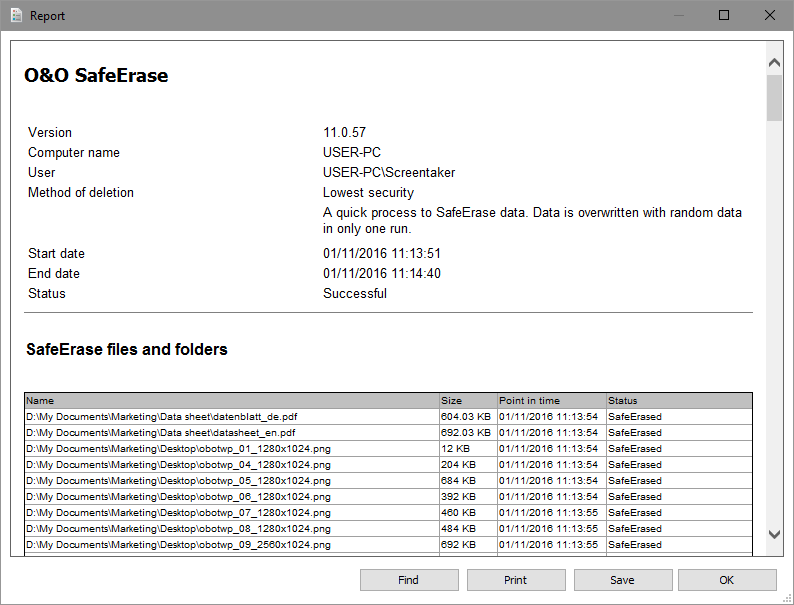Image resolution: width=794 pixels, height=605 pixels.
Task: Click the Name column header
Action: coord(232,400)
